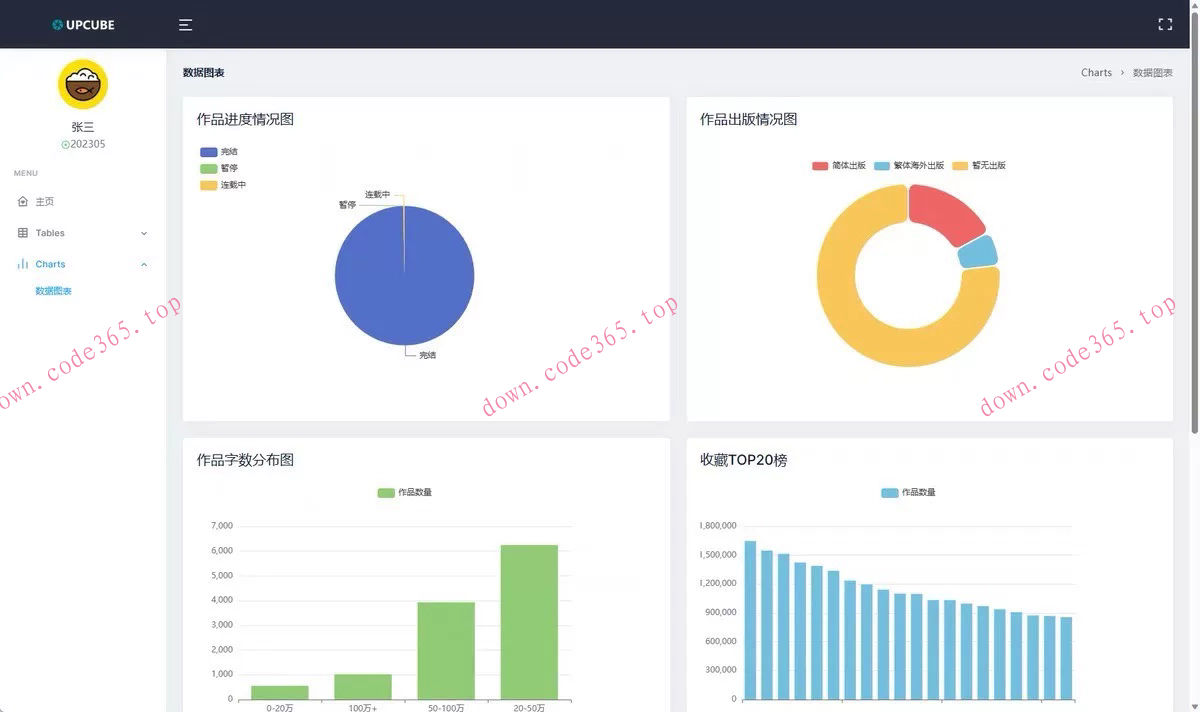Click the tallest first bar in TOP20 chart
The image size is (1200, 712).
point(750,620)
